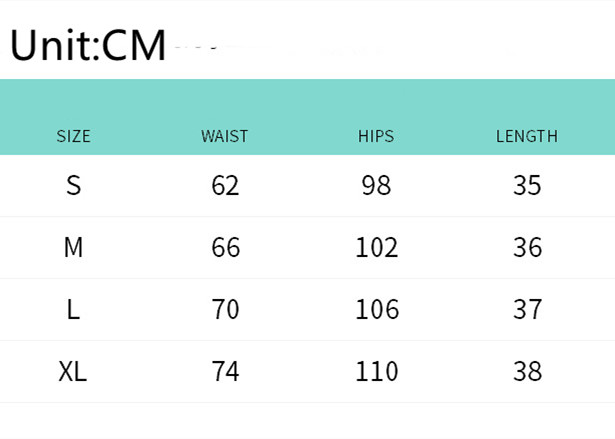Select the WAIST column header

[225, 136]
